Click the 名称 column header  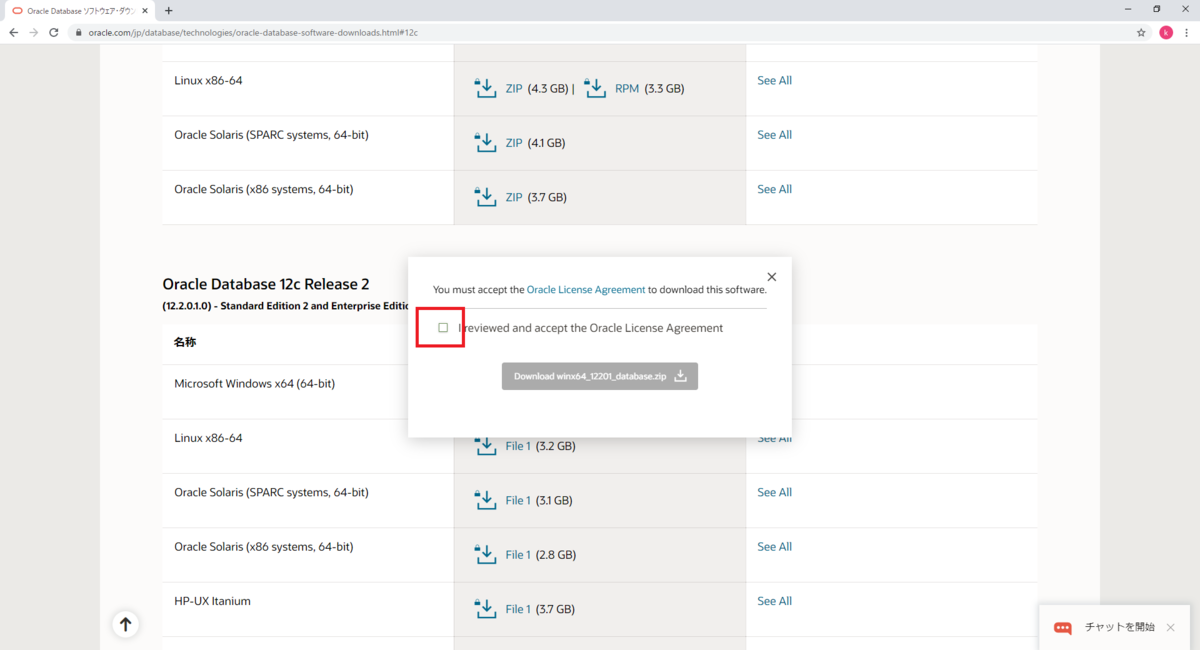pyautogui.click(x=185, y=342)
